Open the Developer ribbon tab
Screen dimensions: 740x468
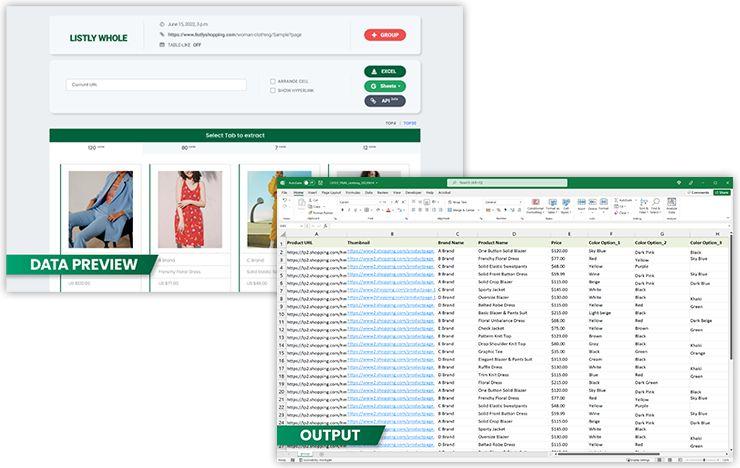[x=413, y=192]
